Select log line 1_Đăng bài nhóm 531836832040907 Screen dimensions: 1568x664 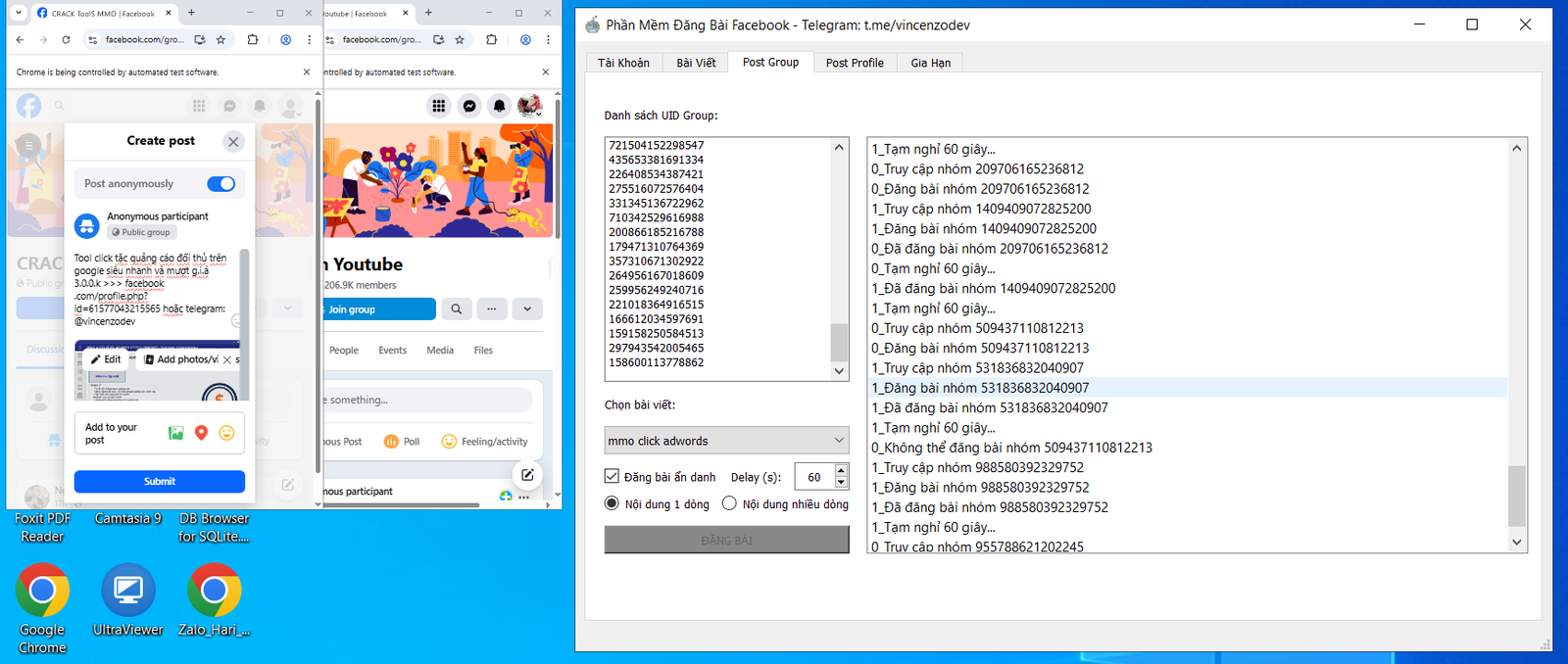click(x=1189, y=388)
